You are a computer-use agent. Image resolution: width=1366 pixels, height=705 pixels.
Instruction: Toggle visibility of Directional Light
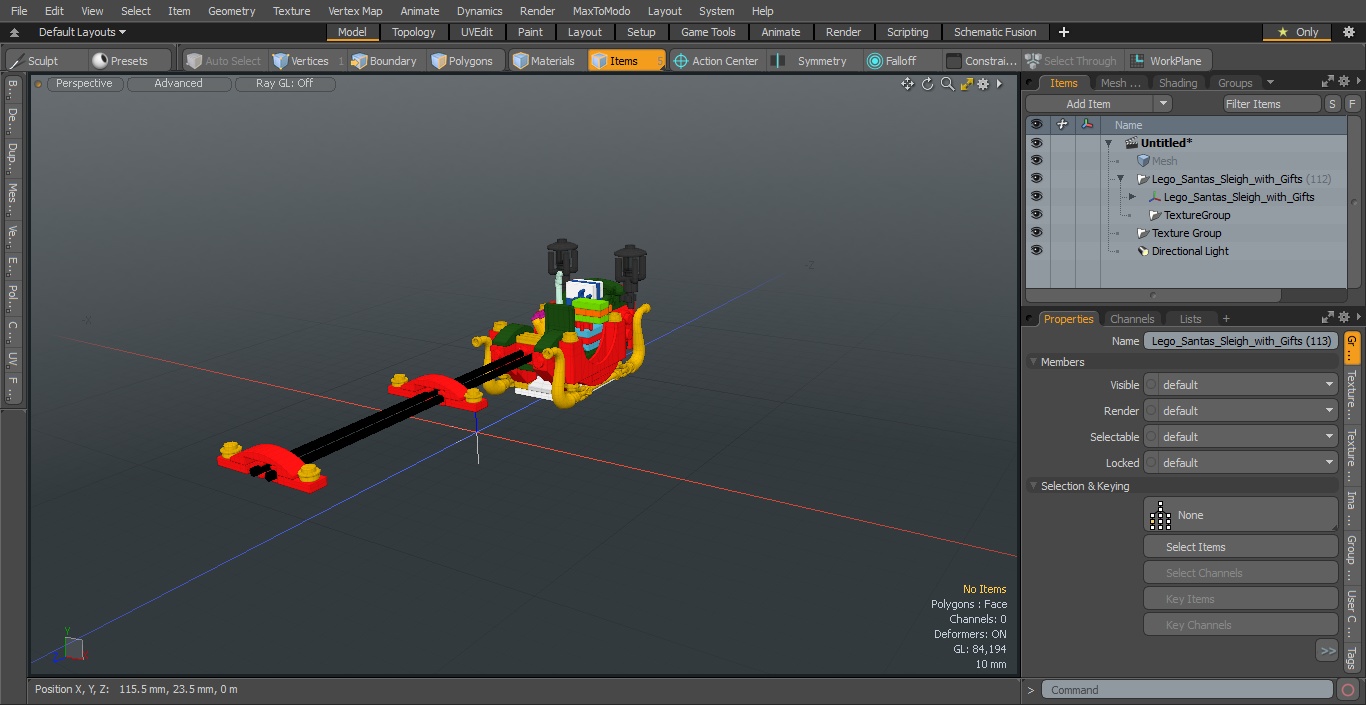[x=1036, y=251]
